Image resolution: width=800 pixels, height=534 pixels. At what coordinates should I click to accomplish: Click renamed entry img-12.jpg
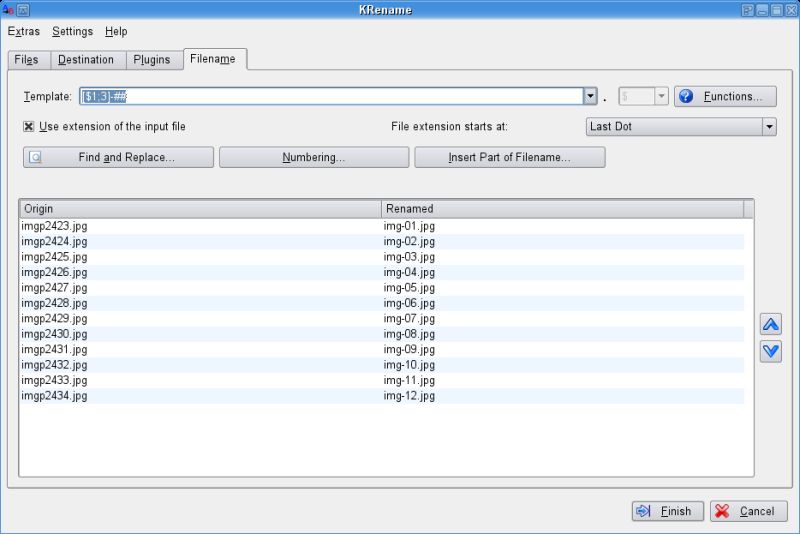(x=409, y=396)
